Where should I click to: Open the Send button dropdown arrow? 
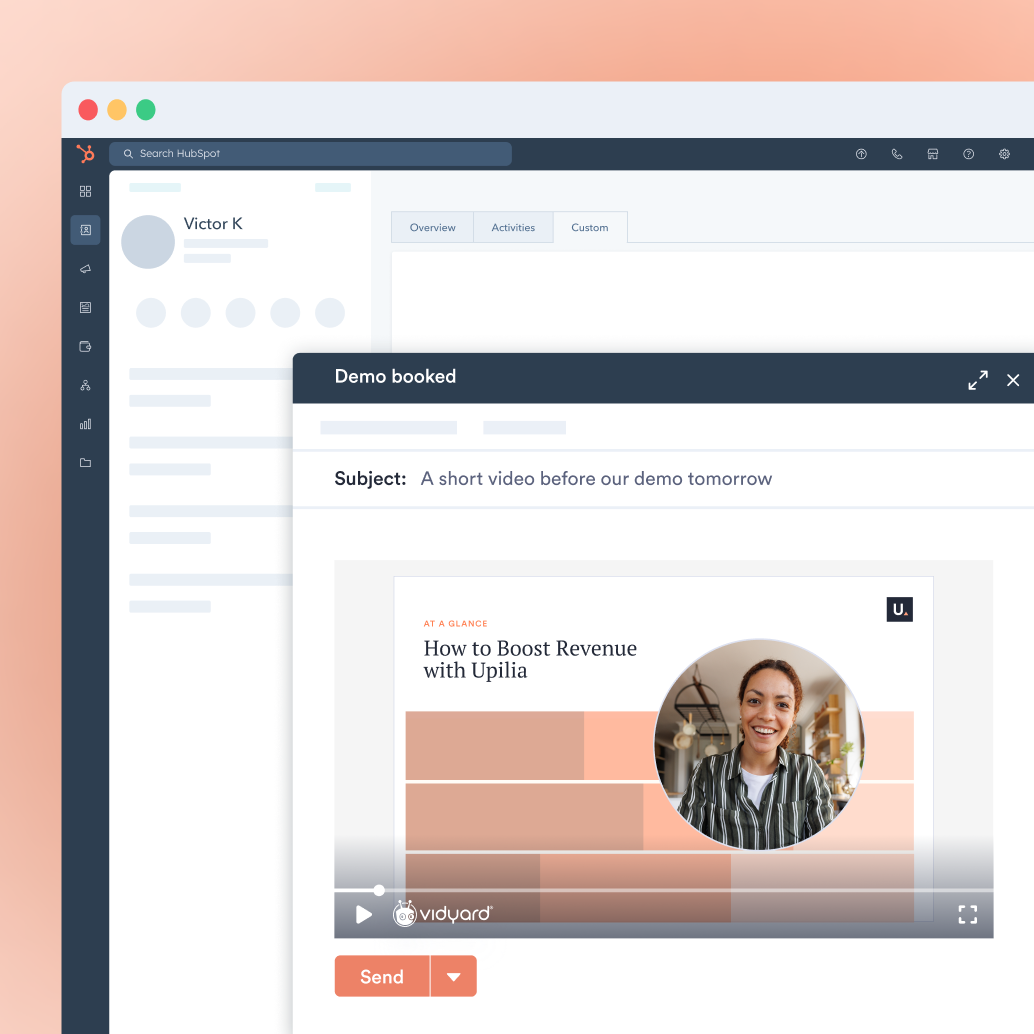point(455,976)
